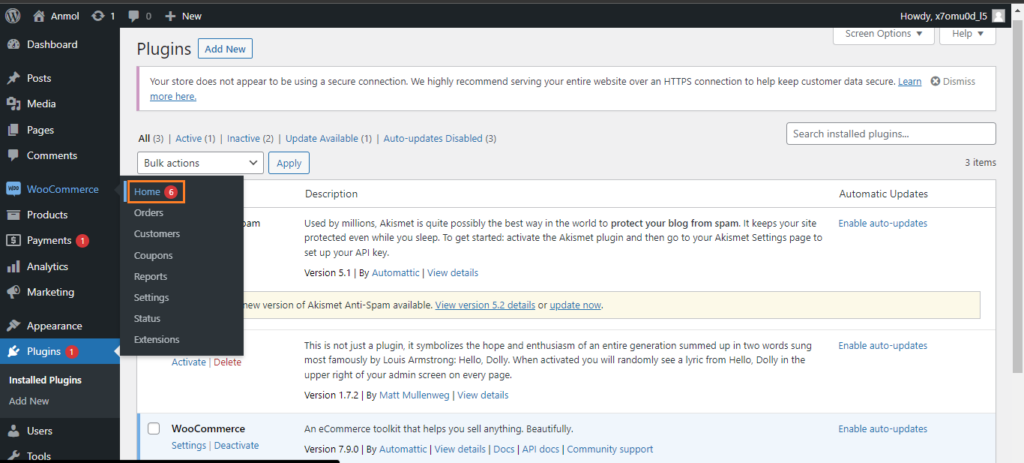Open WooCommerce Community support link
The image size is (1024, 463).
point(610,449)
